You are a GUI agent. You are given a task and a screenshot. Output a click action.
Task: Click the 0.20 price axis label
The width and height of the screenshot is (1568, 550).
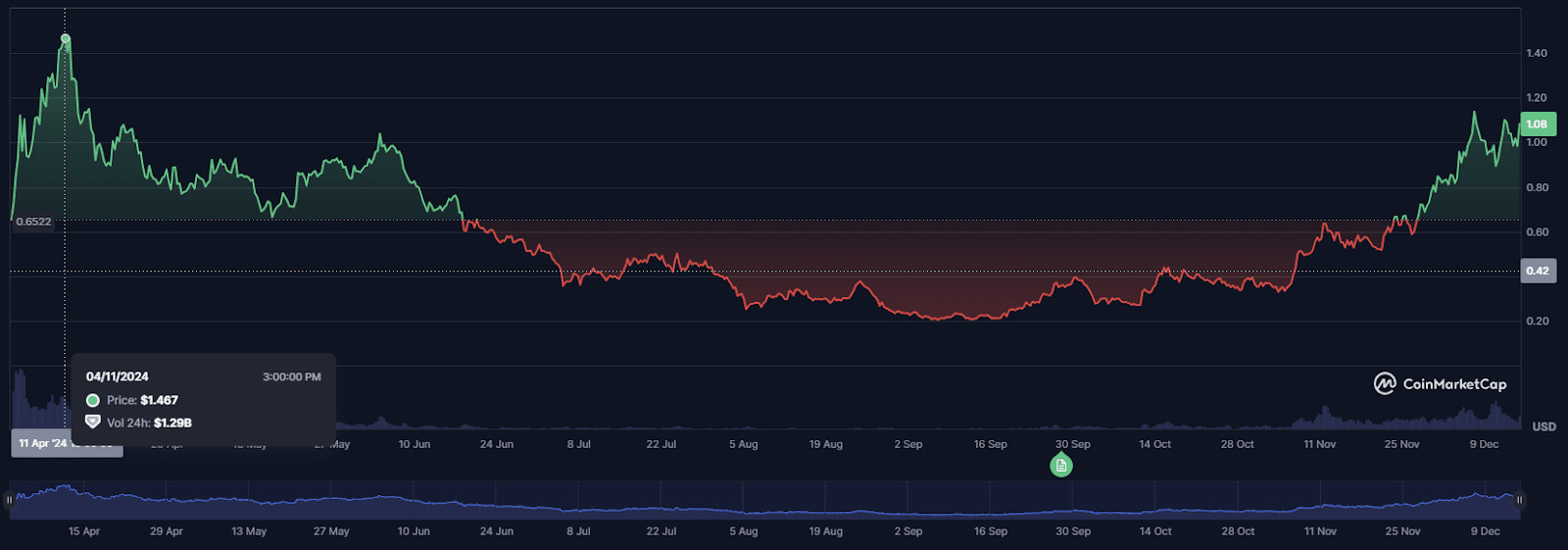click(x=1536, y=322)
